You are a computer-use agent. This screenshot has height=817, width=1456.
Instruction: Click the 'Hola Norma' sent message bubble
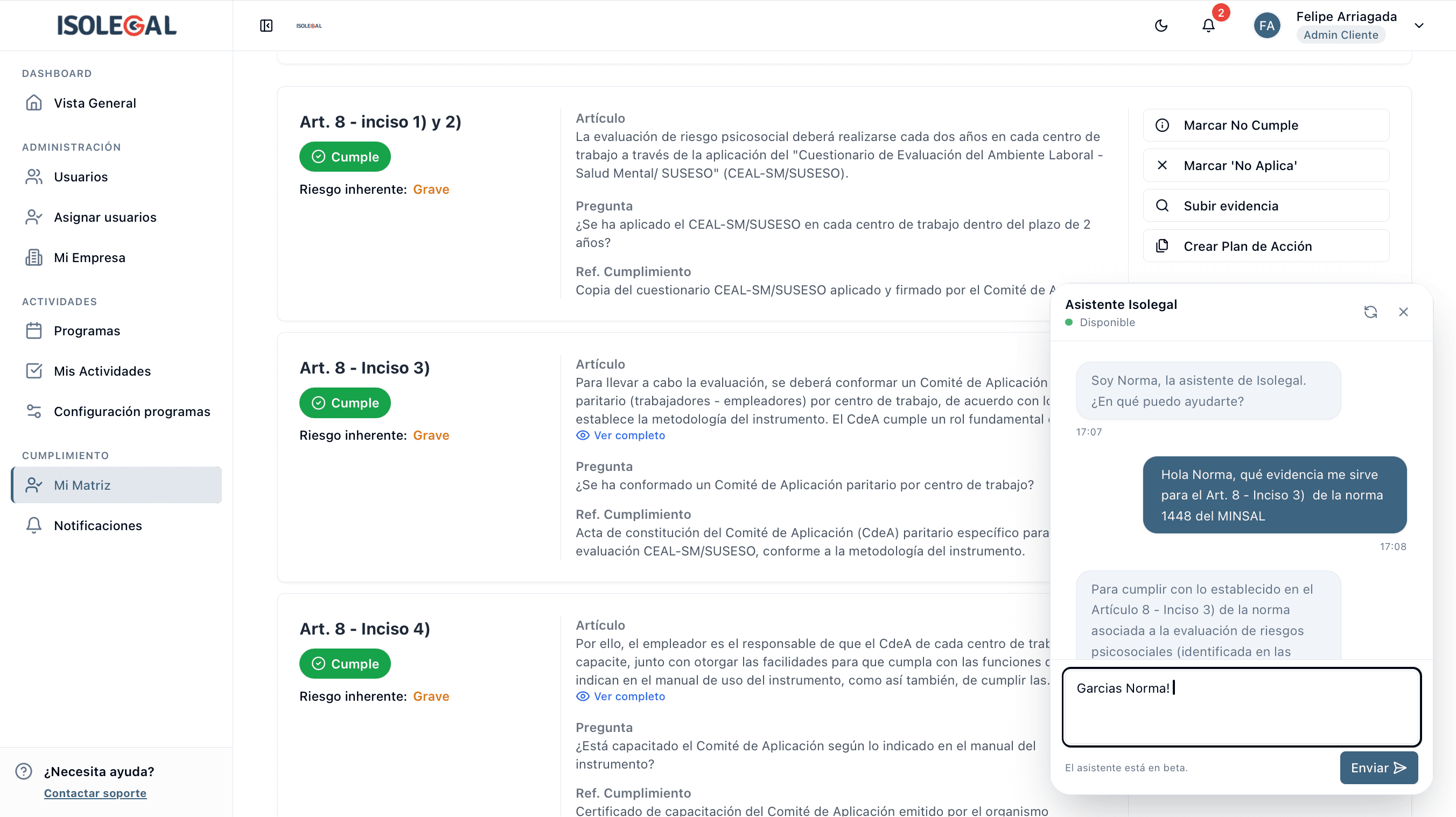(x=1275, y=495)
